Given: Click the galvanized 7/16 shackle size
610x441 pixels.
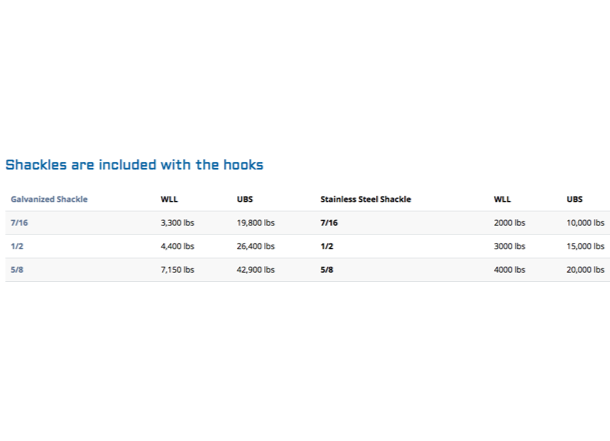Looking at the screenshot, I should coord(19,223).
